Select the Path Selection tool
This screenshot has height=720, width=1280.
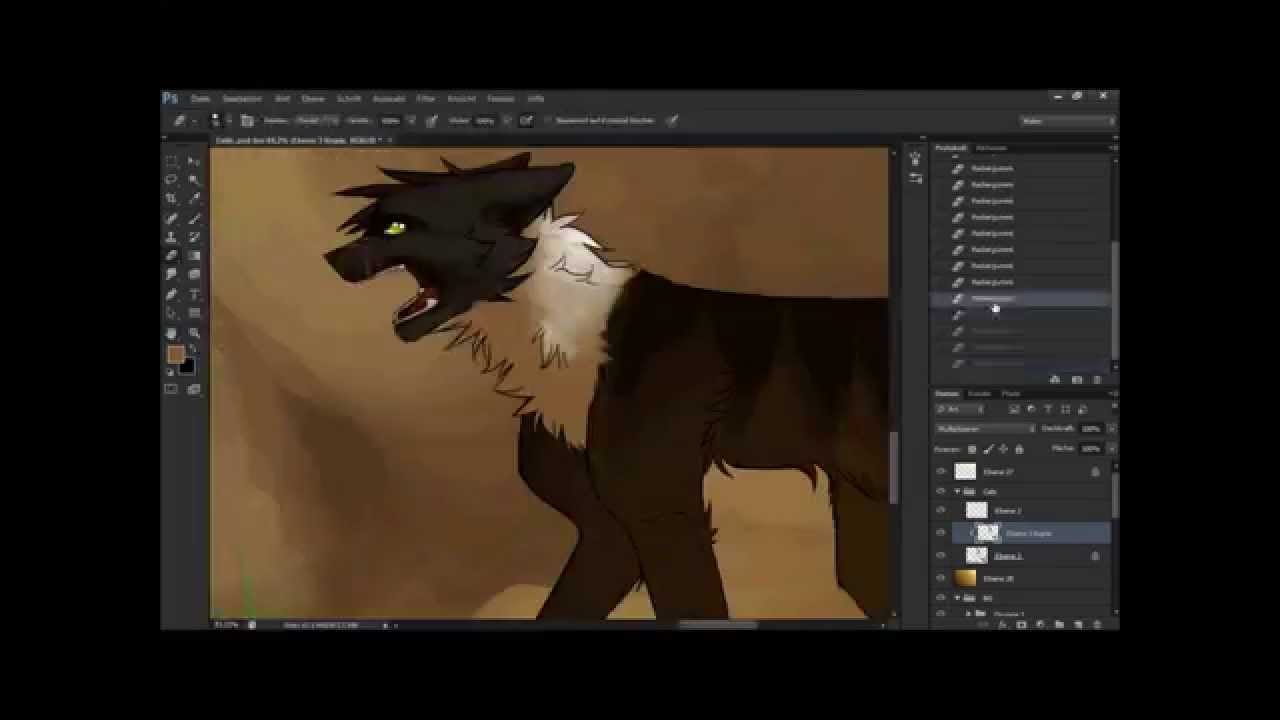pos(172,313)
